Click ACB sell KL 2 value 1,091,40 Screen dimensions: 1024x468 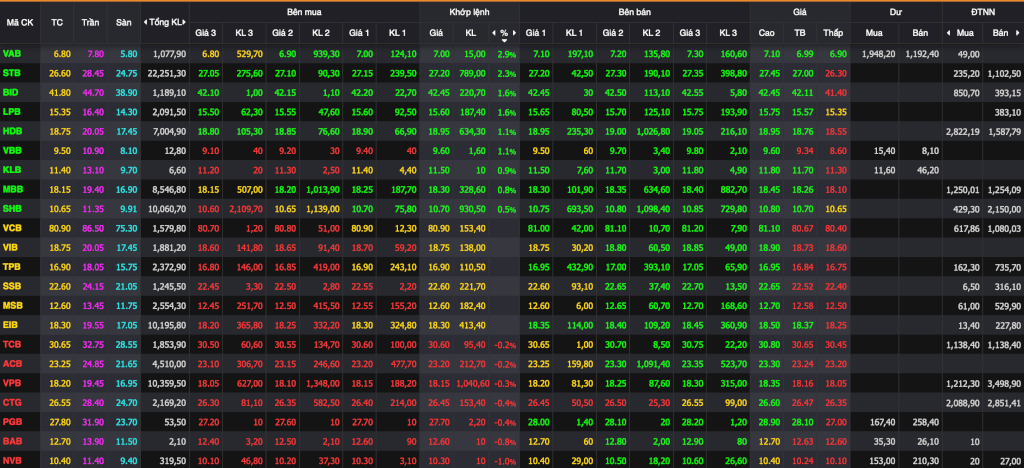[653, 364]
